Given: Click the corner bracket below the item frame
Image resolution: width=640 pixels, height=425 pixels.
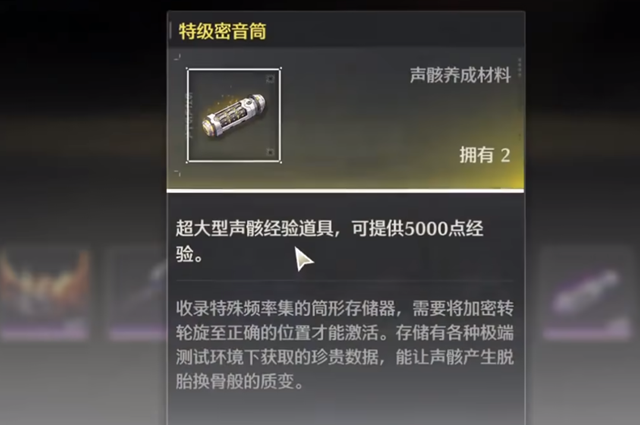Looking at the screenshot, I should tap(178, 173).
